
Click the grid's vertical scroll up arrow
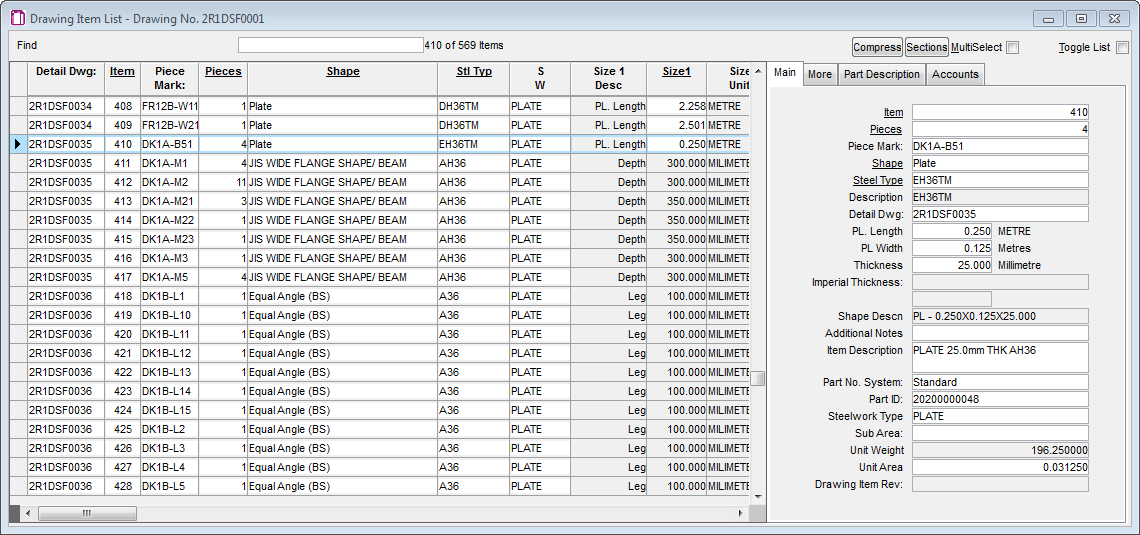[x=758, y=69]
